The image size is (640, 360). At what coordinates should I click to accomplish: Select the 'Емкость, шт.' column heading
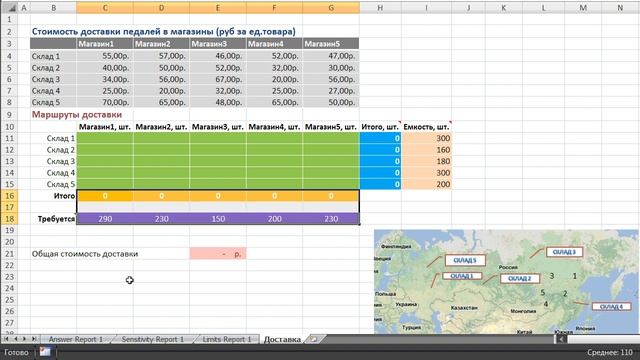426,127
